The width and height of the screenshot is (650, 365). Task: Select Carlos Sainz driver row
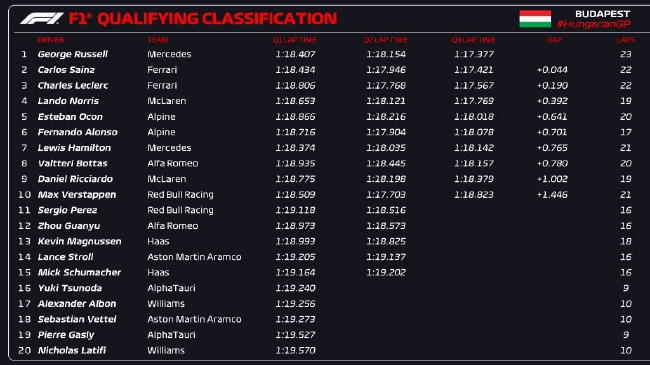[x=325, y=70]
